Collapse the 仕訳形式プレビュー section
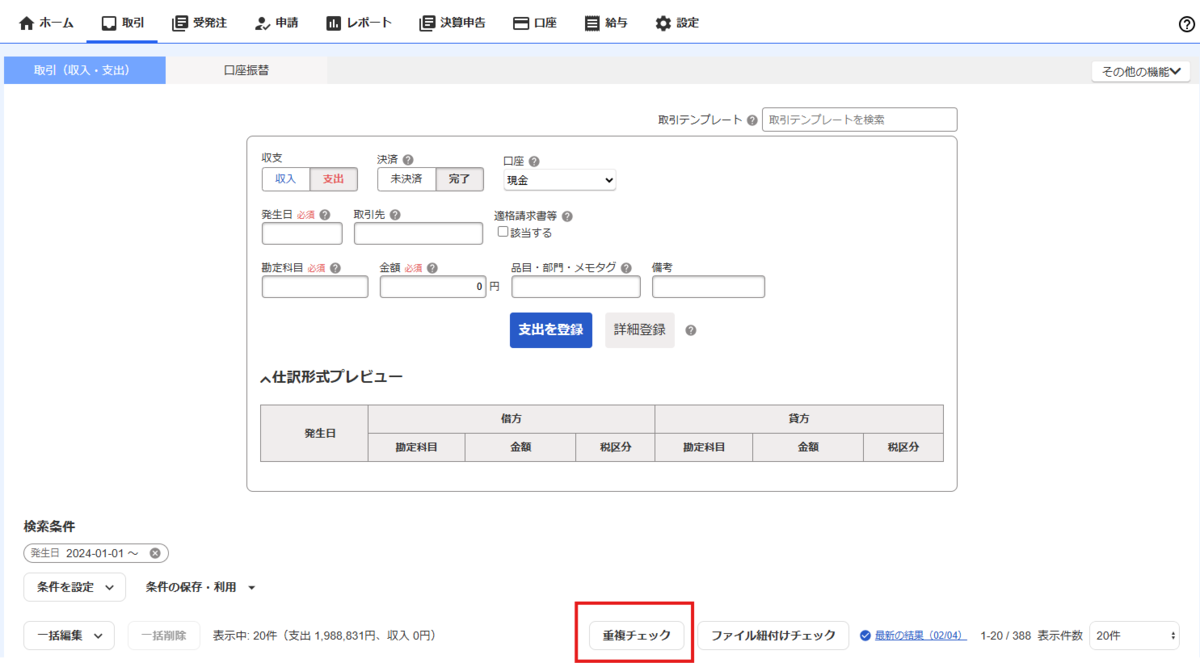1200x663 pixels. tap(332, 378)
